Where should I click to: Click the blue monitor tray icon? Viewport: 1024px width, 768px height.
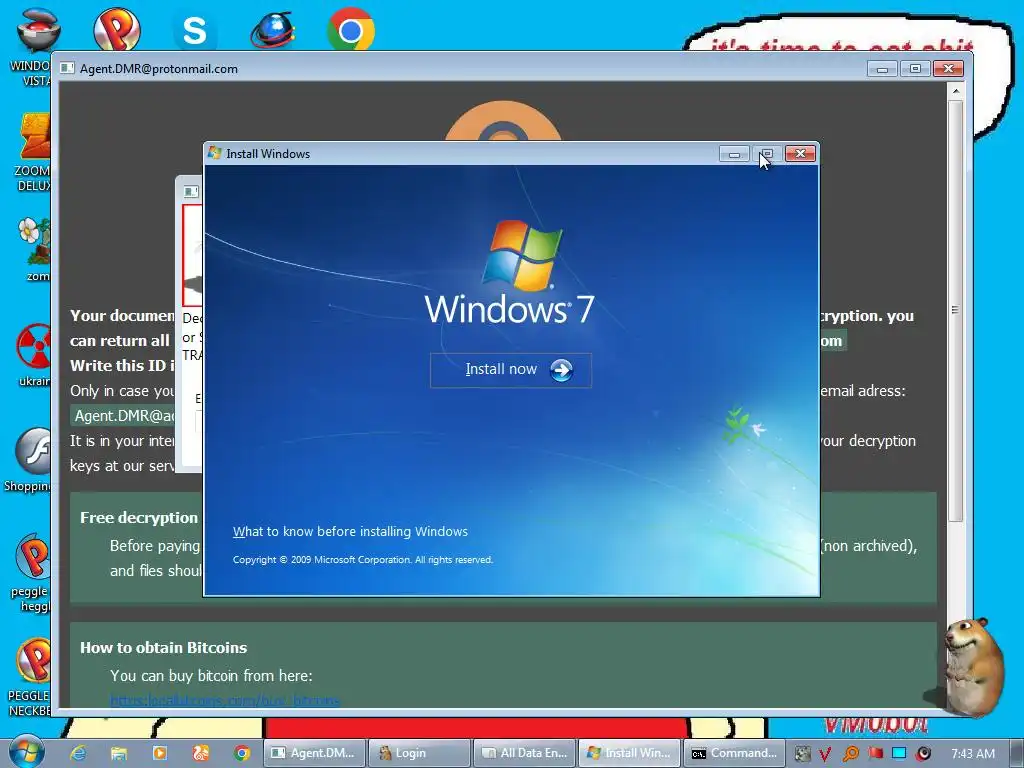(x=899, y=754)
